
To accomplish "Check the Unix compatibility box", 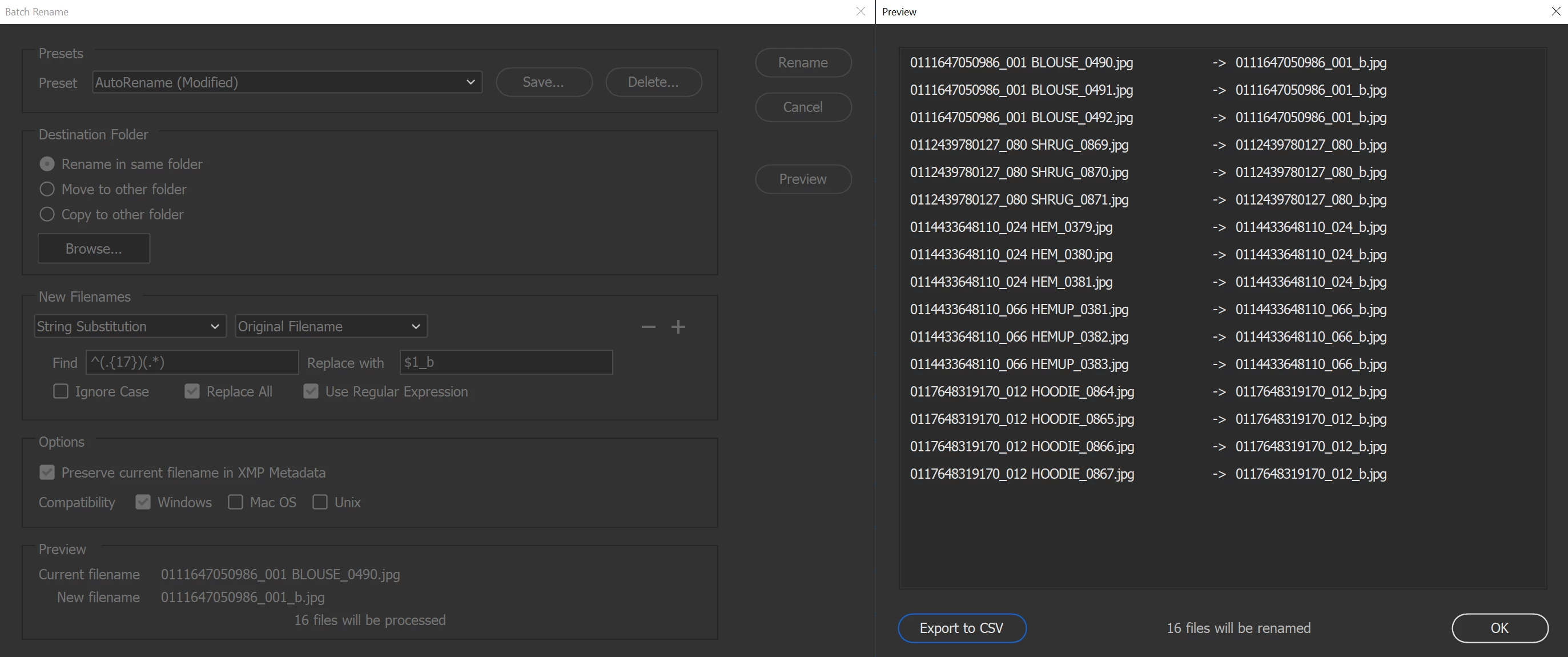I will [x=320, y=502].
